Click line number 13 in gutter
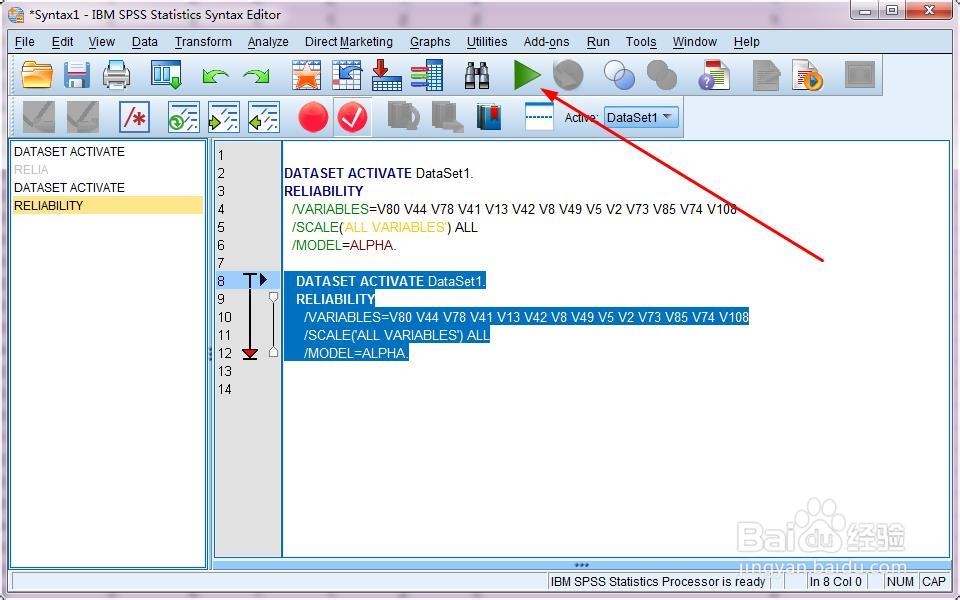The image size is (960, 600). [225, 371]
